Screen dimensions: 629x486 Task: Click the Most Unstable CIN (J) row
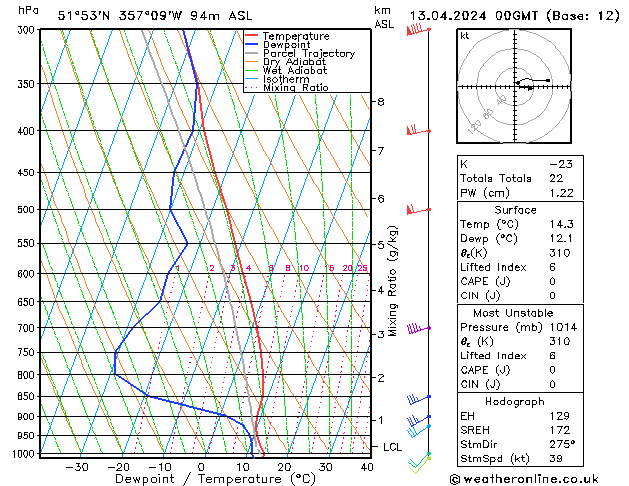tap(520, 384)
